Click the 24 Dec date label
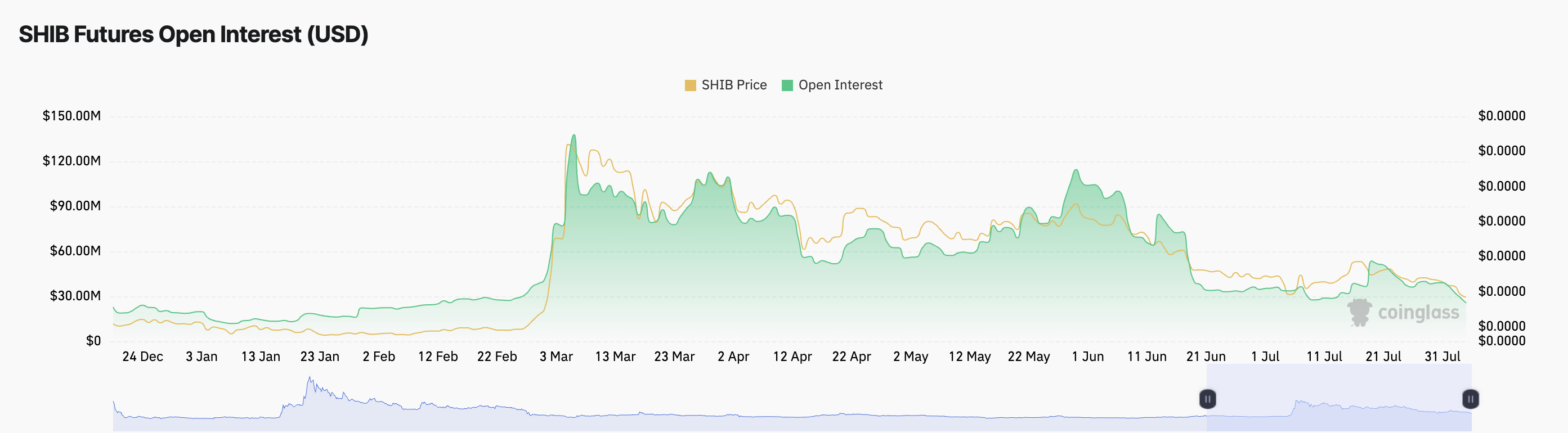This screenshot has height=433, width=1568. [x=142, y=357]
